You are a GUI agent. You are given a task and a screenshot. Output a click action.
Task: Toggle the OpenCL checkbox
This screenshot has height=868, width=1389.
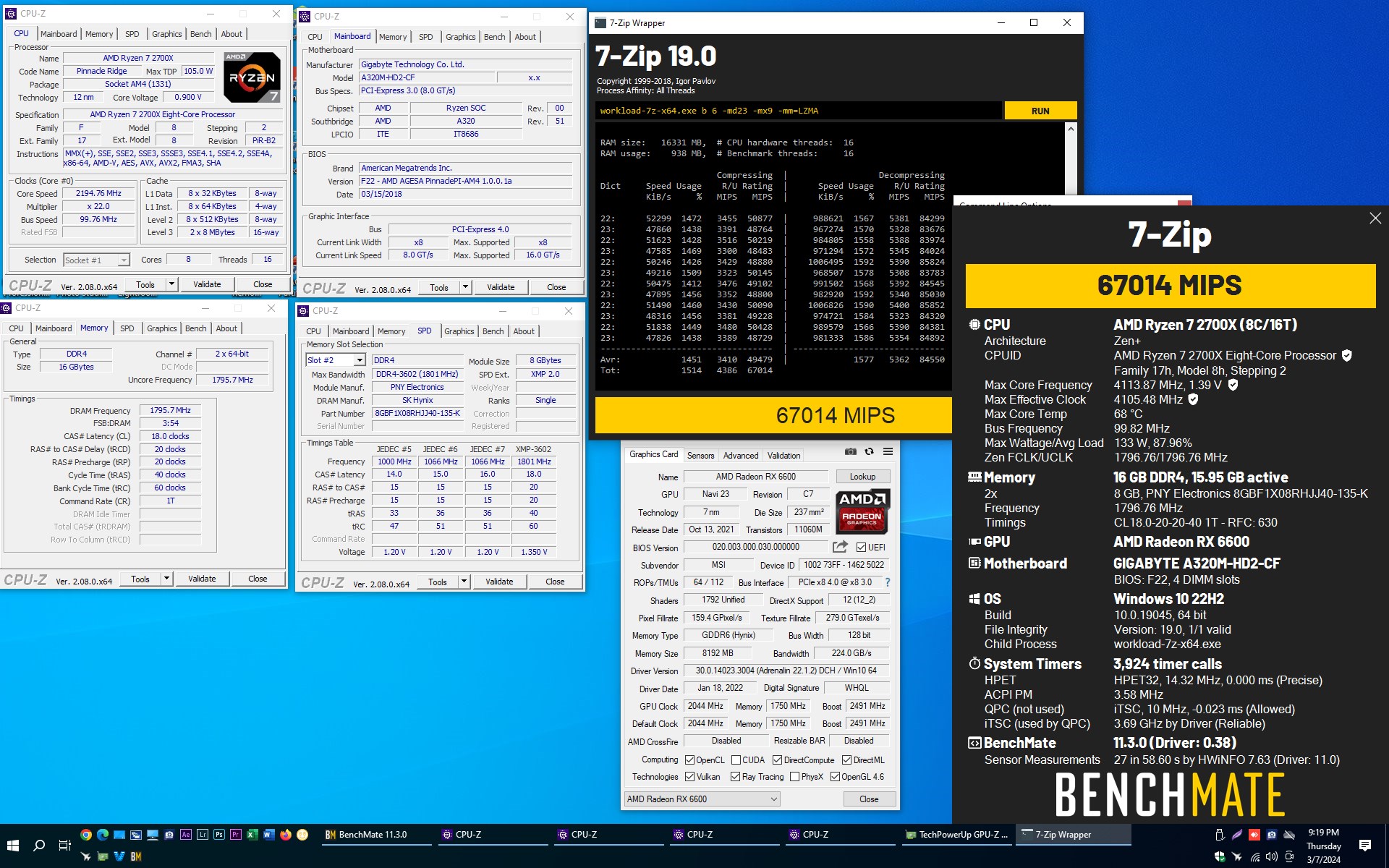pyautogui.click(x=689, y=760)
